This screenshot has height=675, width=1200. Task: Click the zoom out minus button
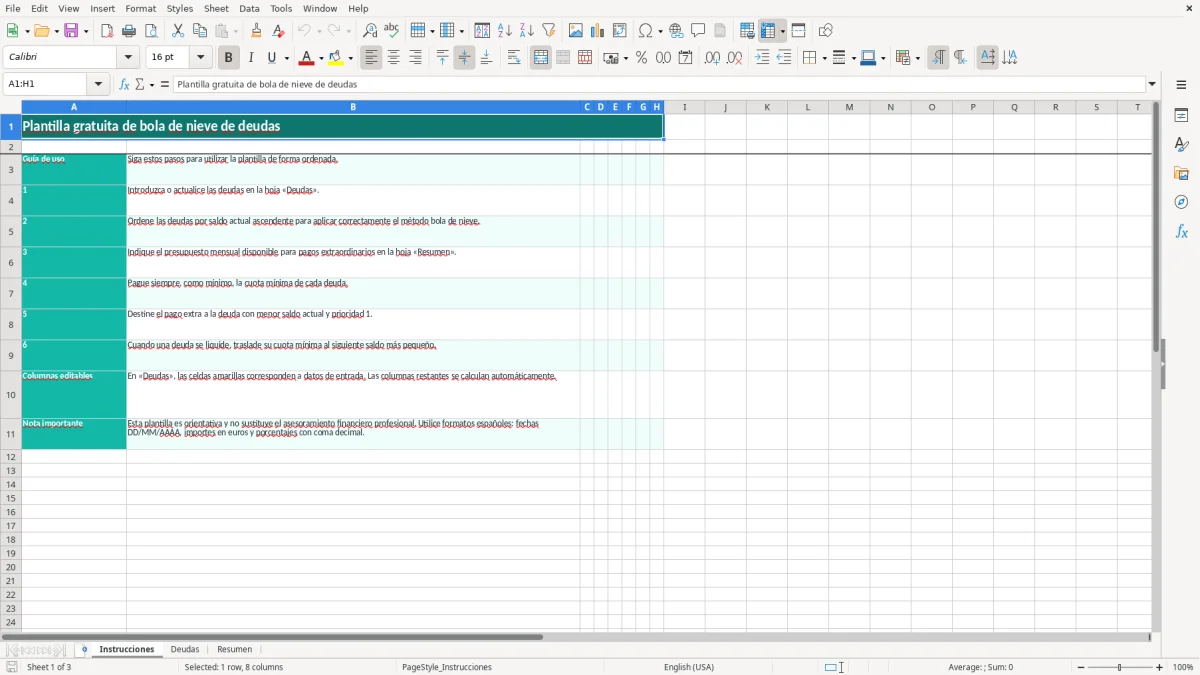tap(1081, 667)
